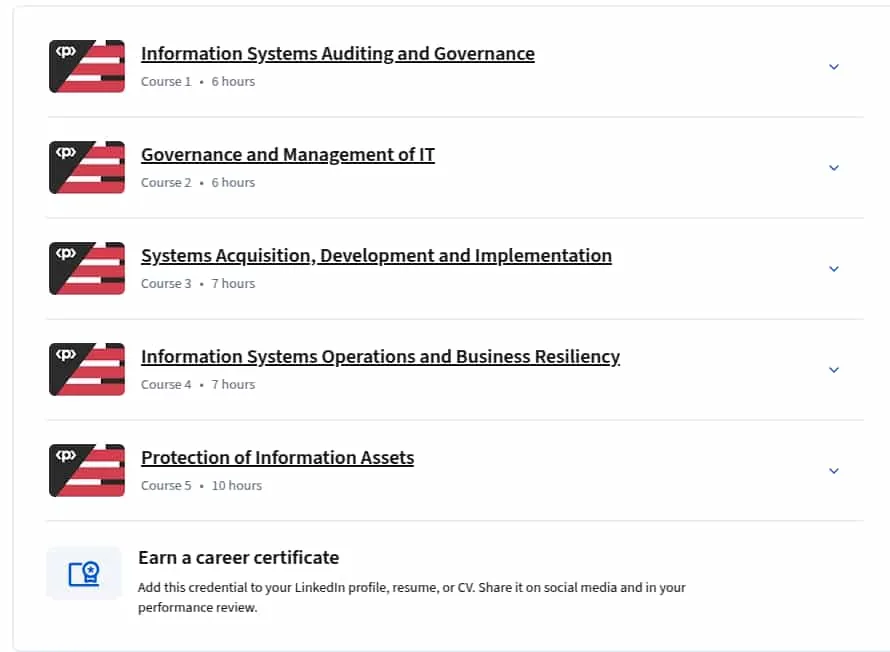Viewport: 890px width, 652px height.
Task: Click the logo beside Information Systems Operations course
Action: click(87, 369)
